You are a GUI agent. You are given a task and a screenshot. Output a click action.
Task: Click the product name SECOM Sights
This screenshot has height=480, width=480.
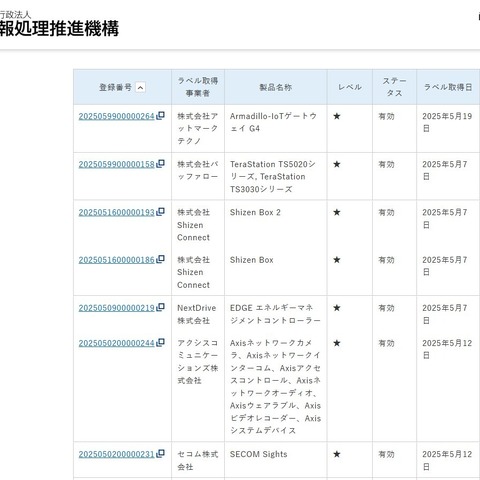click(x=258, y=454)
